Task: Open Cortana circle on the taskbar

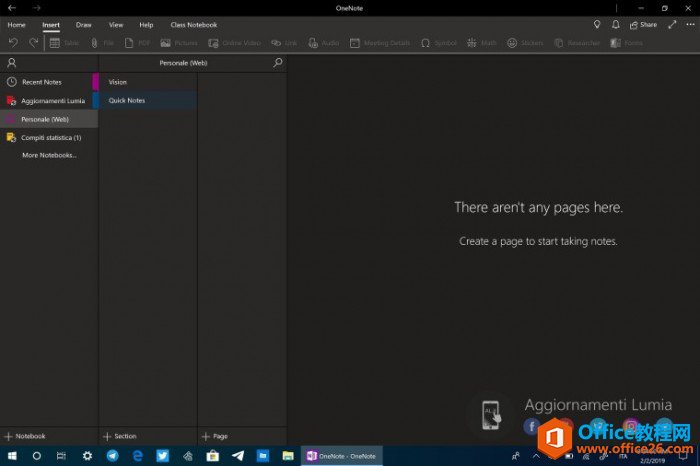Action: point(37,456)
